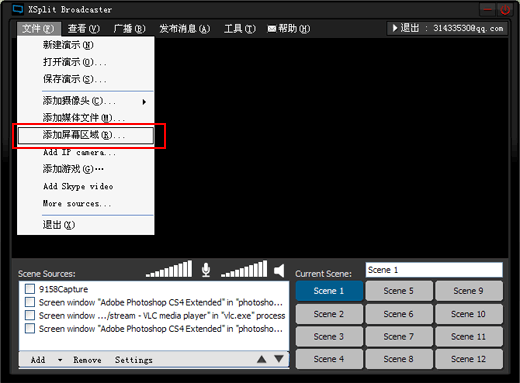Choose 新建演示 from the menu
The image size is (520, 383).
(86, 45)
